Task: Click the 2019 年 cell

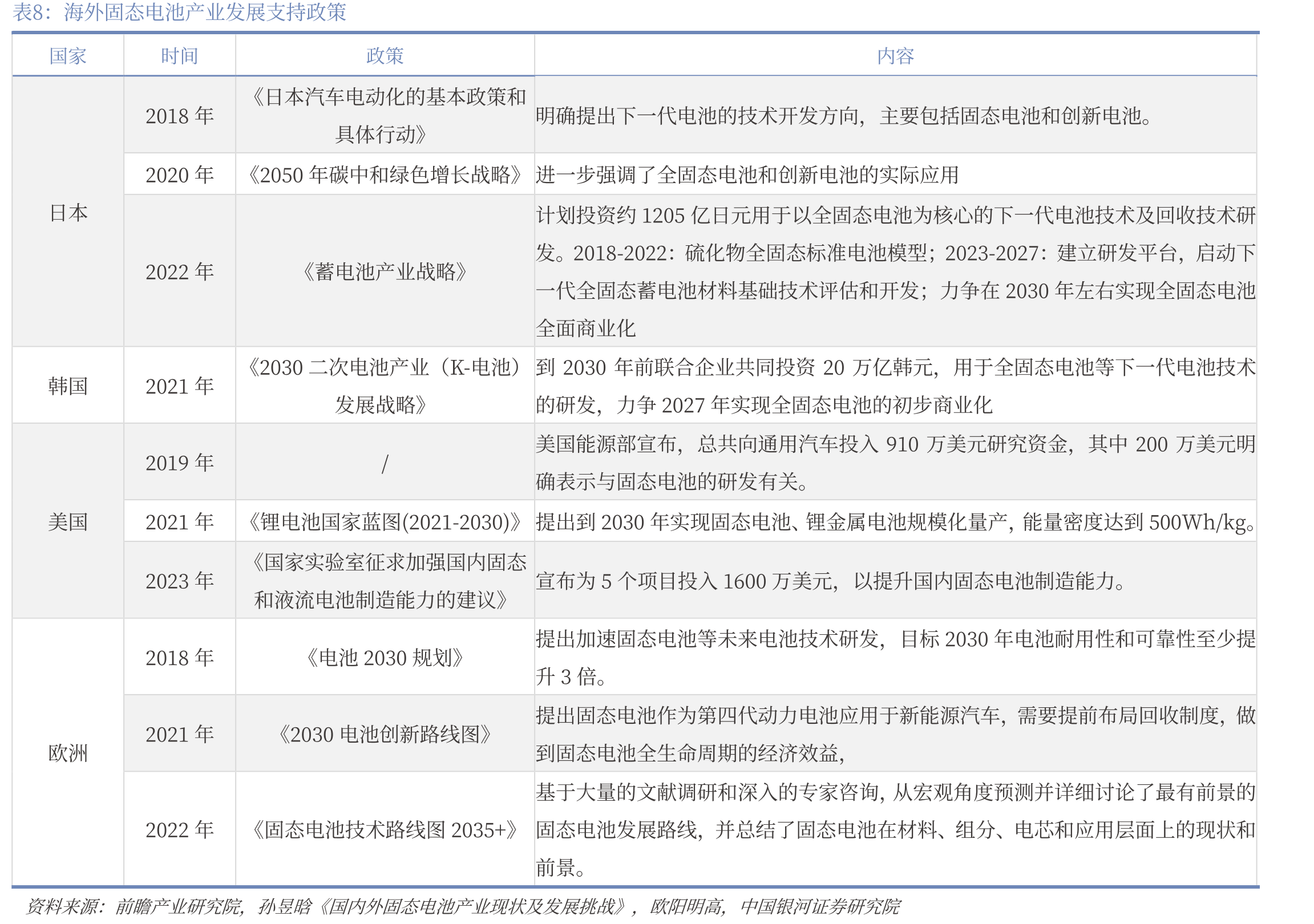Action: point(179,463)
